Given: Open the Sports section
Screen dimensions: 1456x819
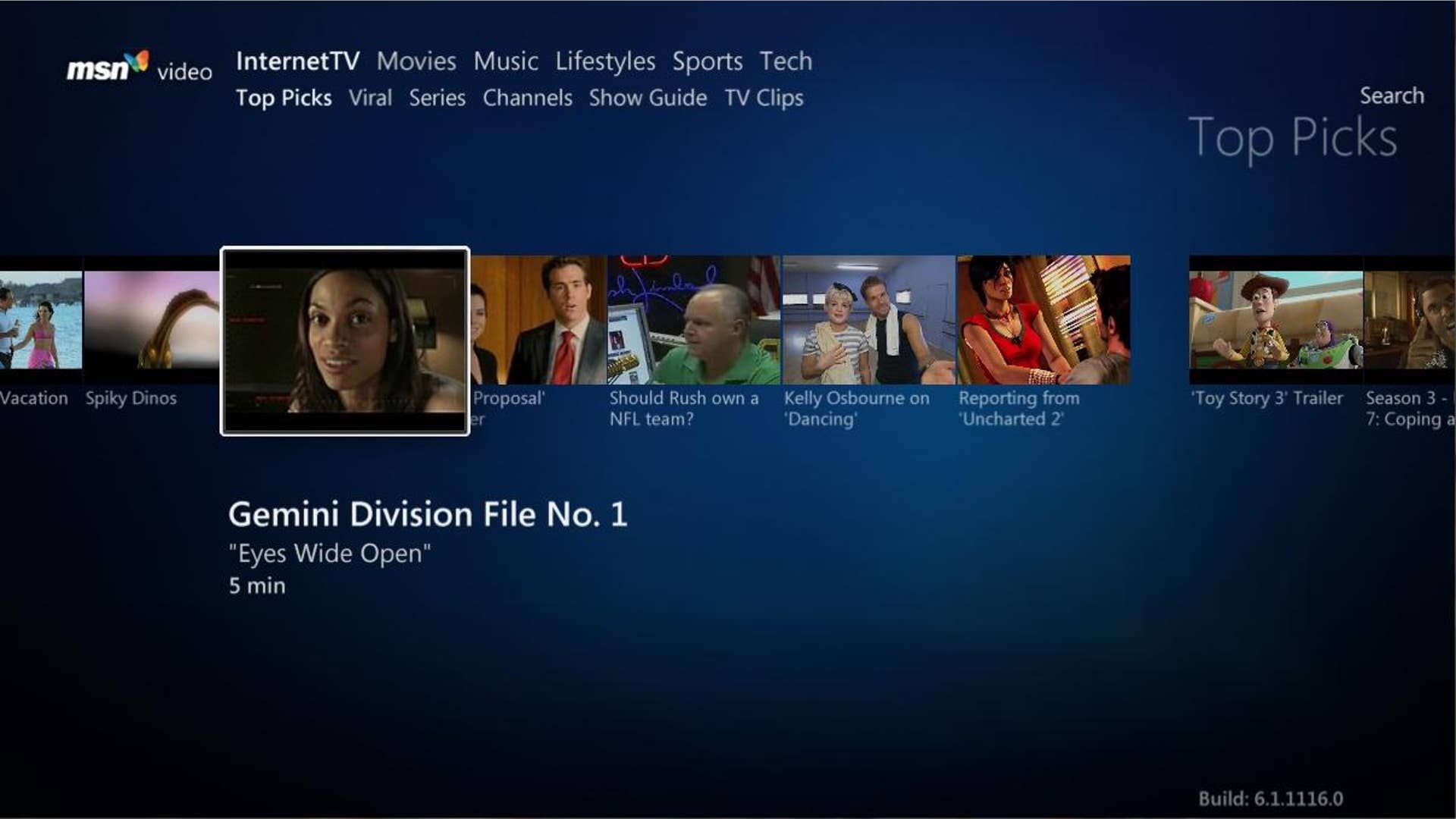Looking at the screenshot, I should 706,61.
